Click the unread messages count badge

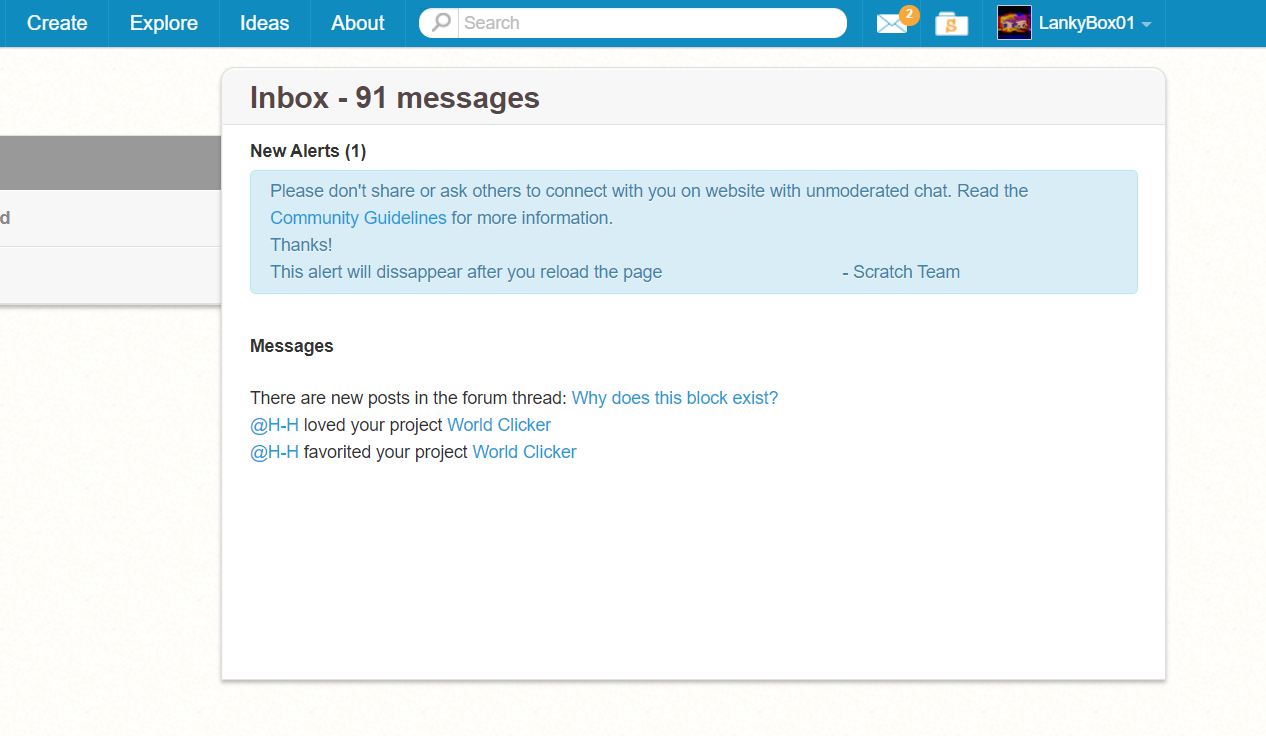[x=909, y=14]
